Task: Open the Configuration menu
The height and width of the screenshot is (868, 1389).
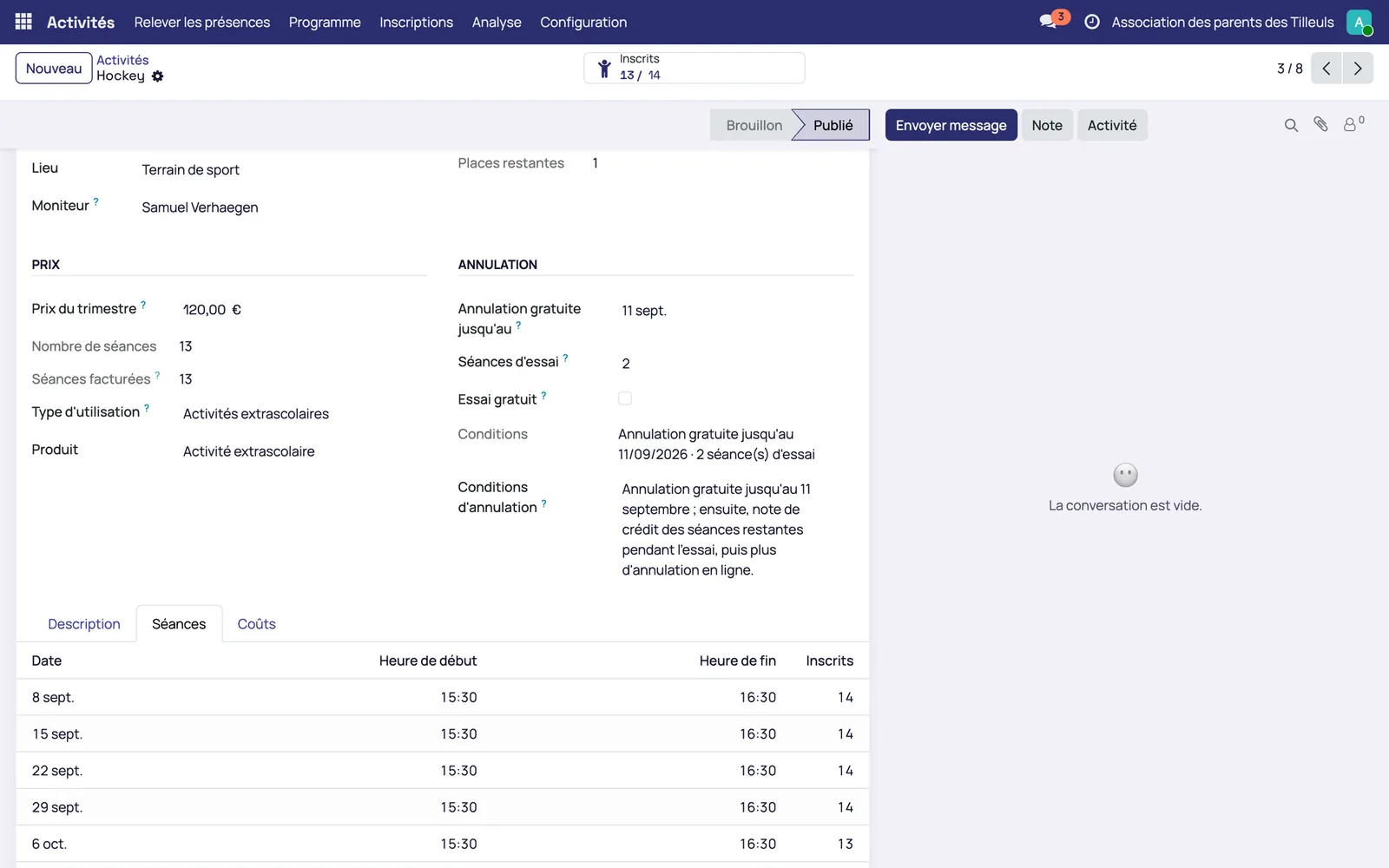Action: (x=583, y=22)
